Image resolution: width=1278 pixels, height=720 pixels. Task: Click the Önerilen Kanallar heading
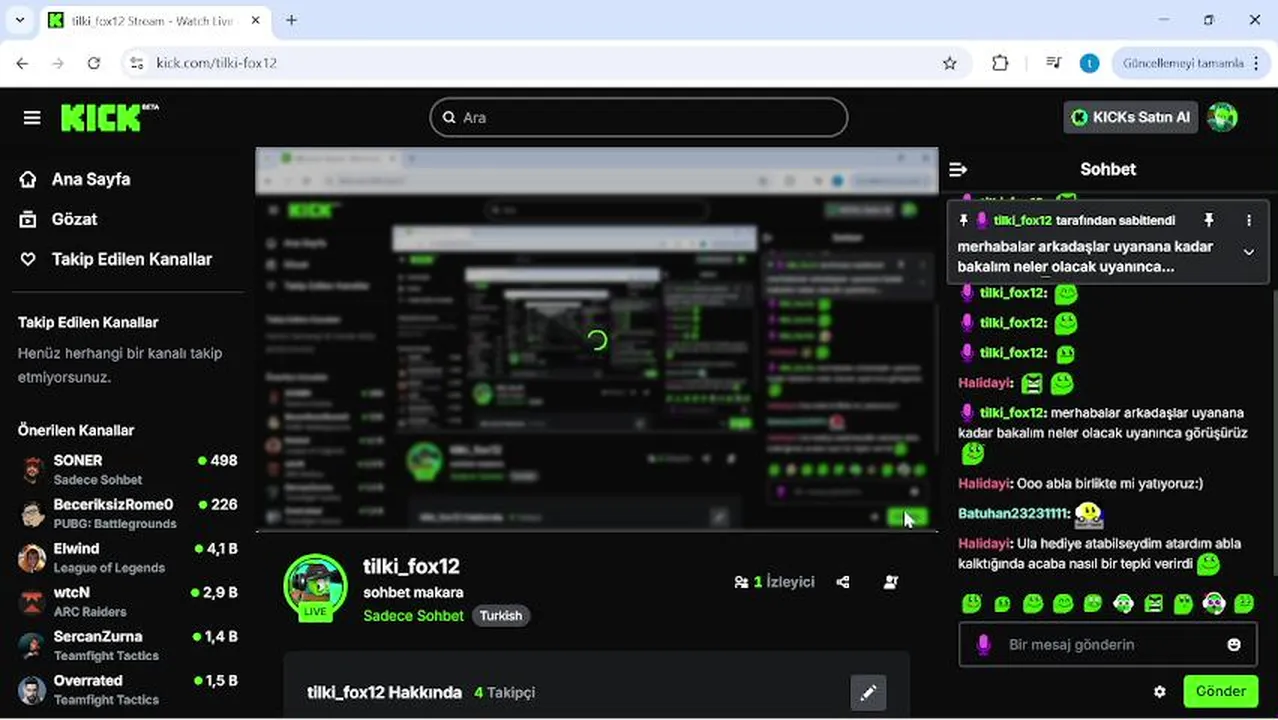[x=76, y=430]
